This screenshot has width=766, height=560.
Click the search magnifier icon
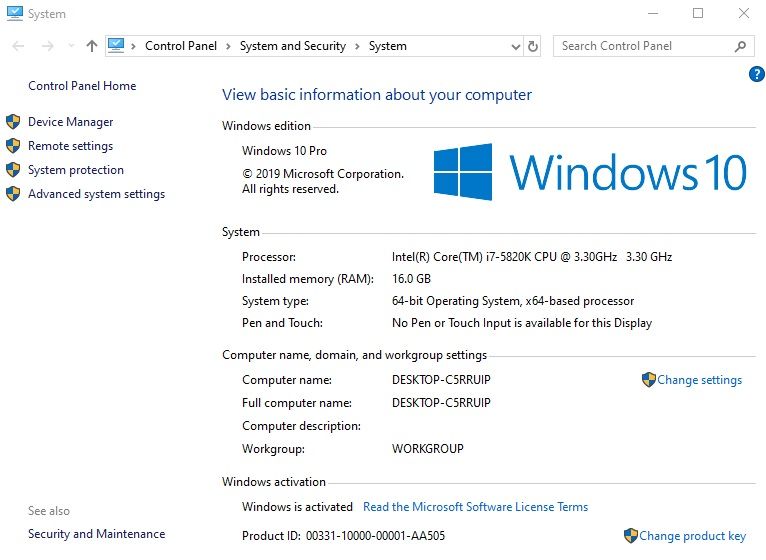pos(740,46)
